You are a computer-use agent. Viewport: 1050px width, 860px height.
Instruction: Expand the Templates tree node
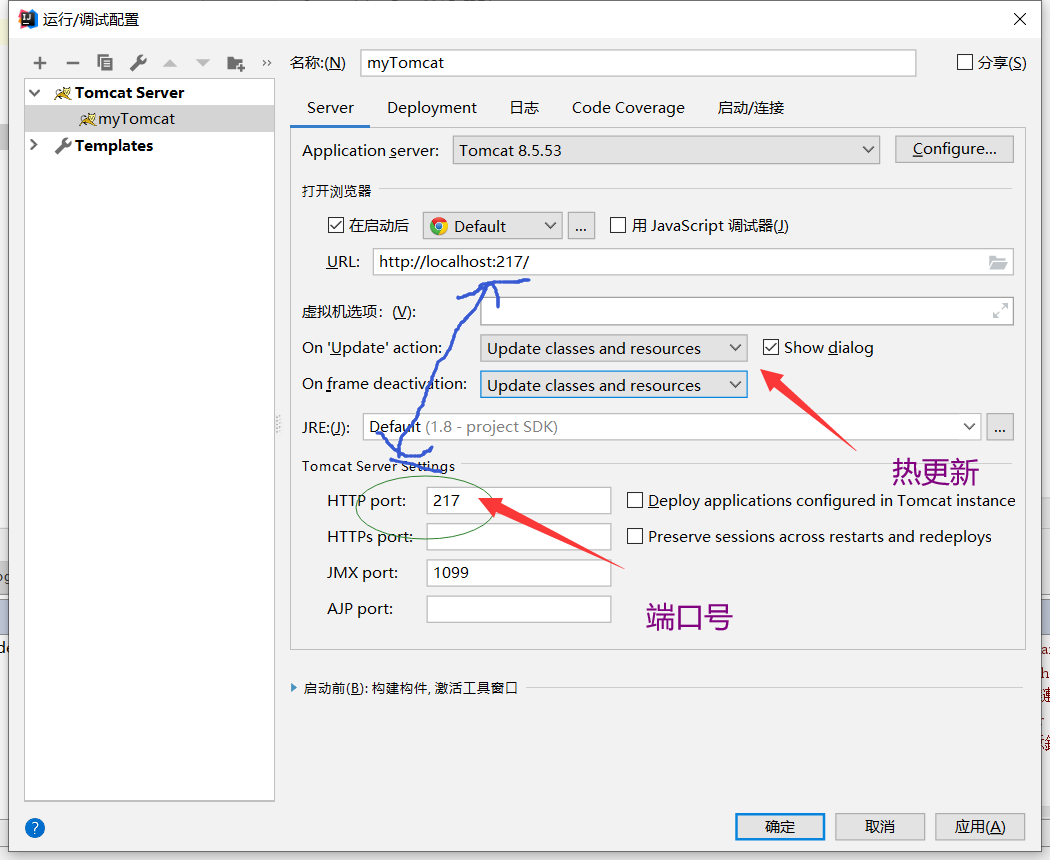pyautogui.click(x=34, y=145)
